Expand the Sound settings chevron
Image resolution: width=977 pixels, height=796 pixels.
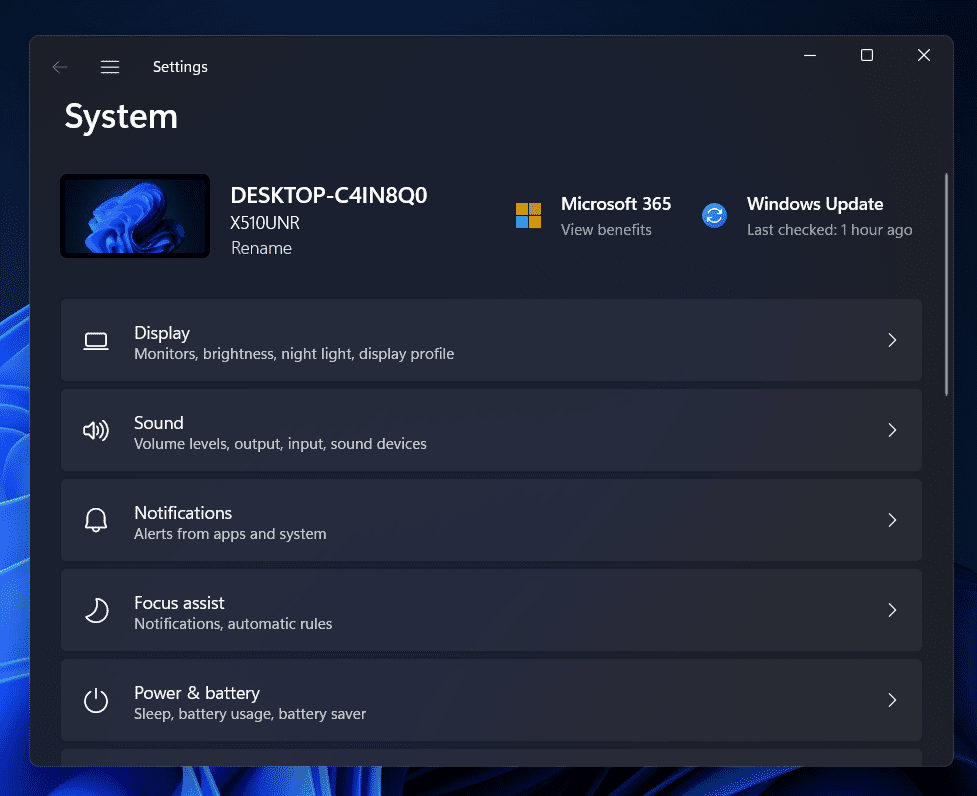tap(892, 430)
